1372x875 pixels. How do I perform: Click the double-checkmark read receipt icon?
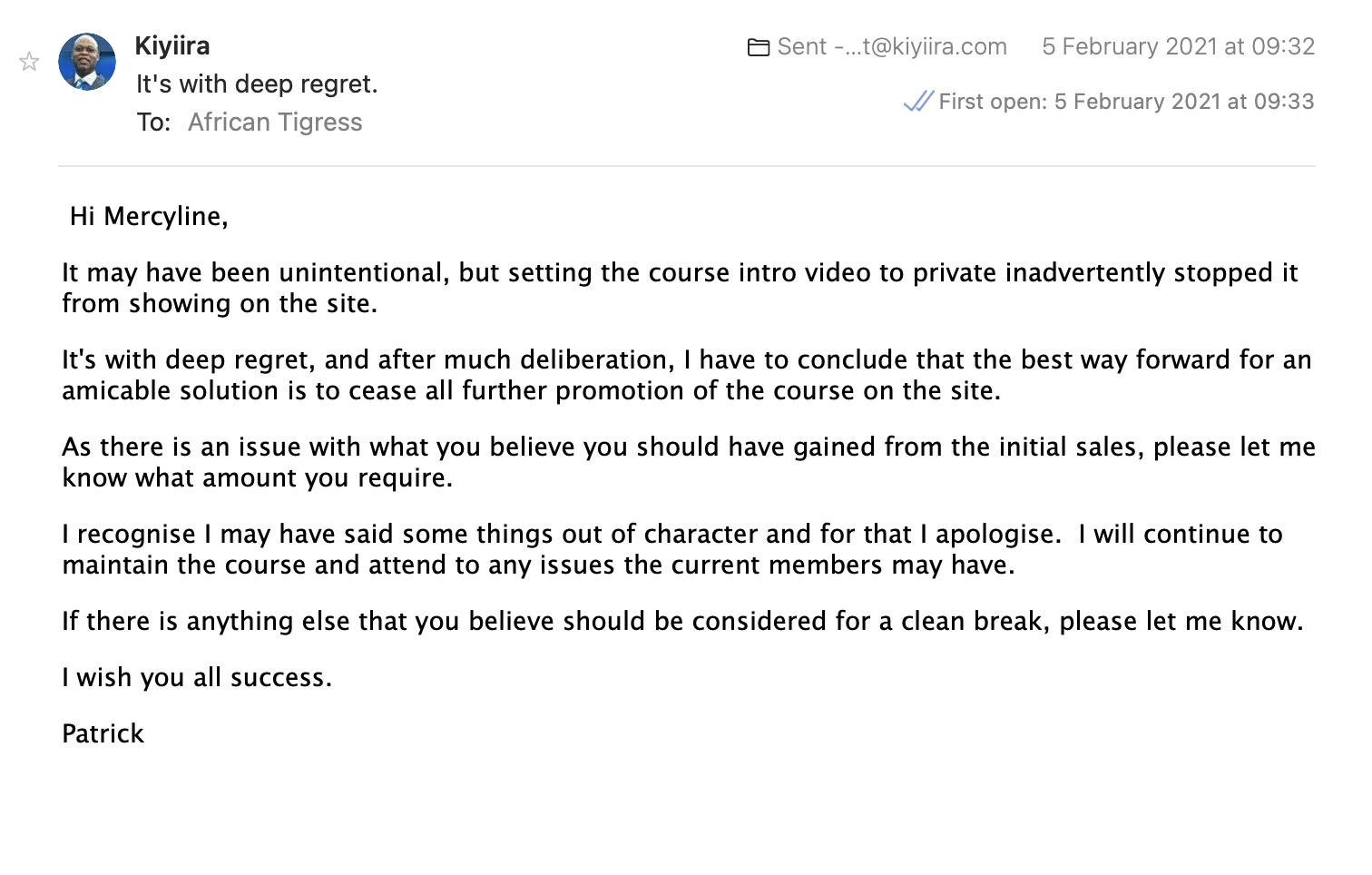coord(918,101)
